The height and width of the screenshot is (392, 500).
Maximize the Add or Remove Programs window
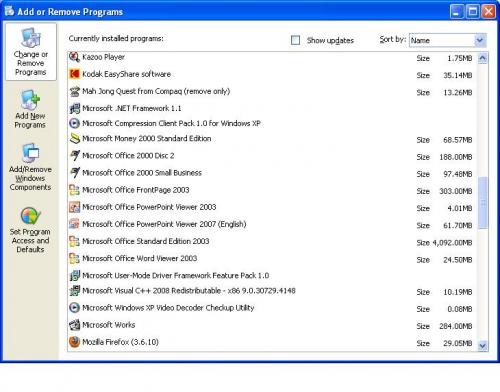(x=473, y=12)
